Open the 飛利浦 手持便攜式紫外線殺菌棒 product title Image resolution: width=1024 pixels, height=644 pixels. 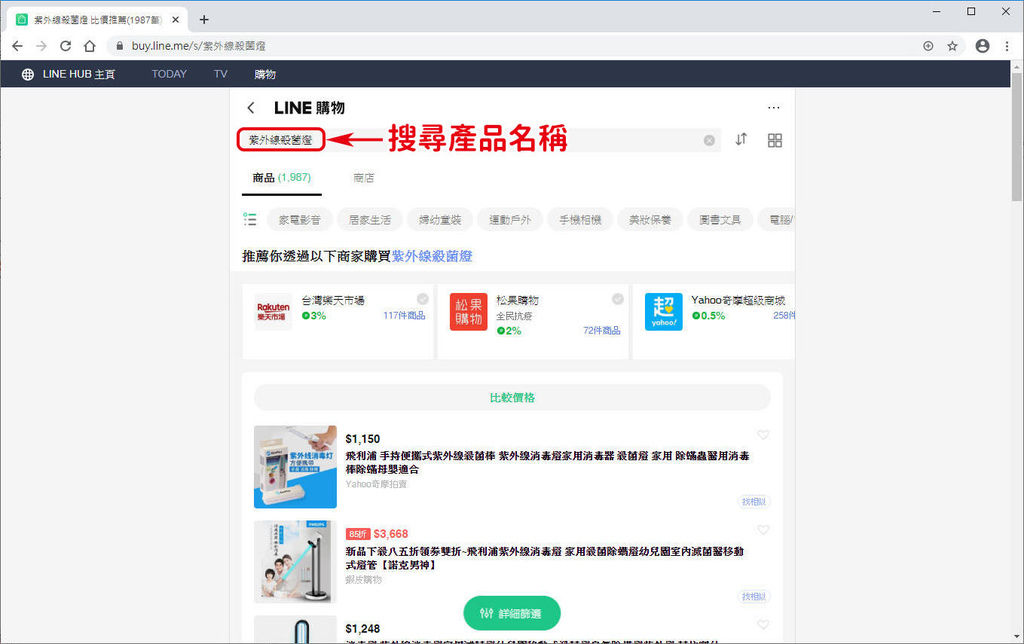pos(547,462)
